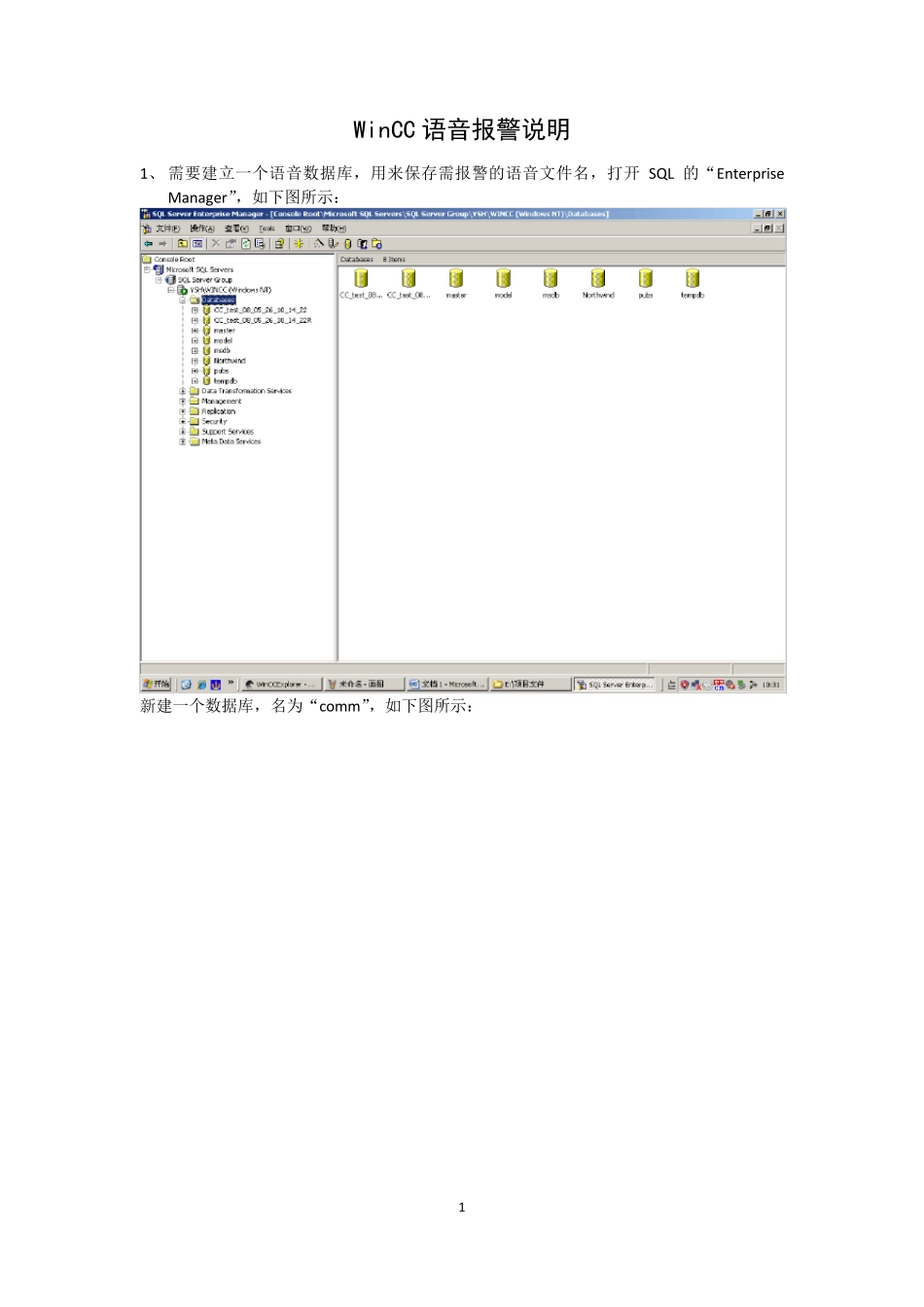Select Support Services in the tree

tap(228, 432)
